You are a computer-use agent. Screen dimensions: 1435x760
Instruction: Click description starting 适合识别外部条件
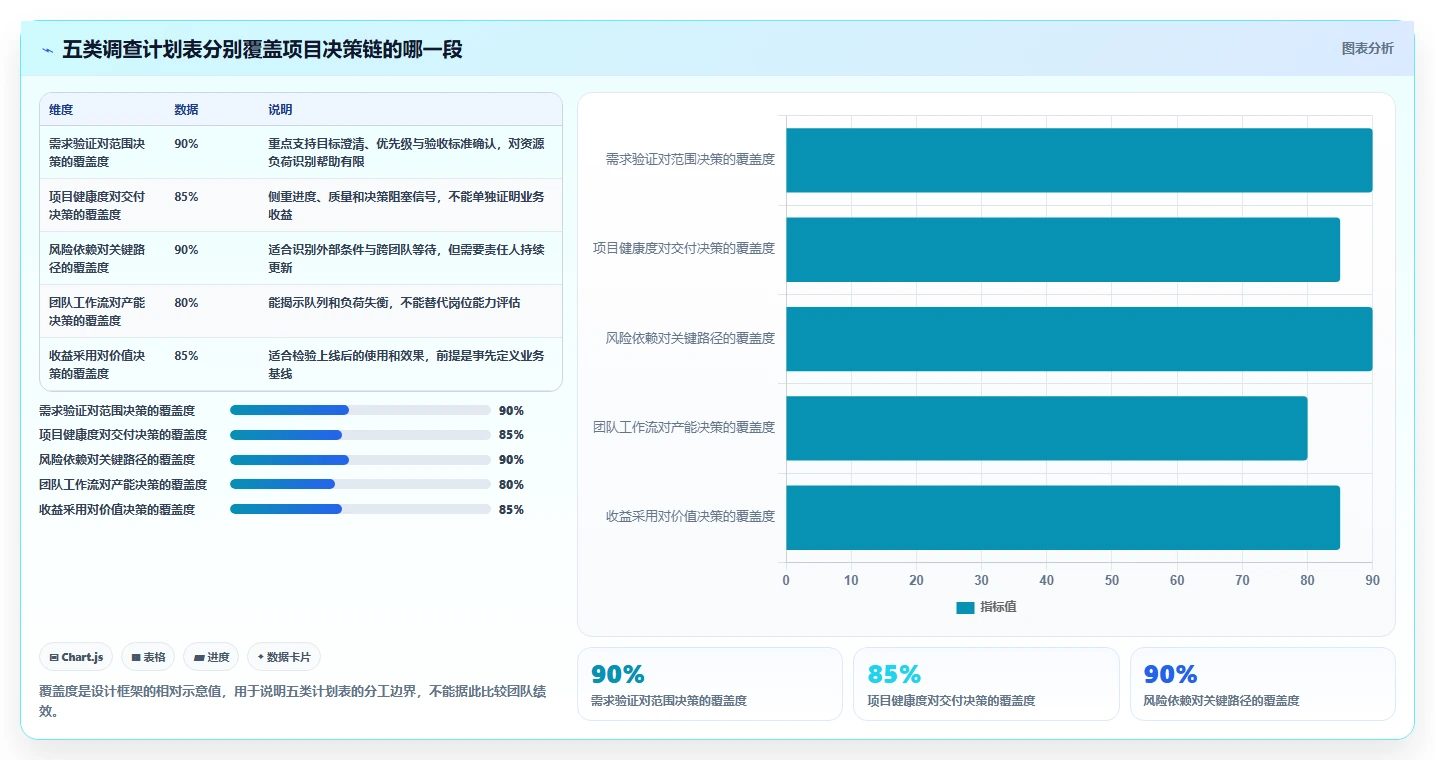click(x=406, y=258)
